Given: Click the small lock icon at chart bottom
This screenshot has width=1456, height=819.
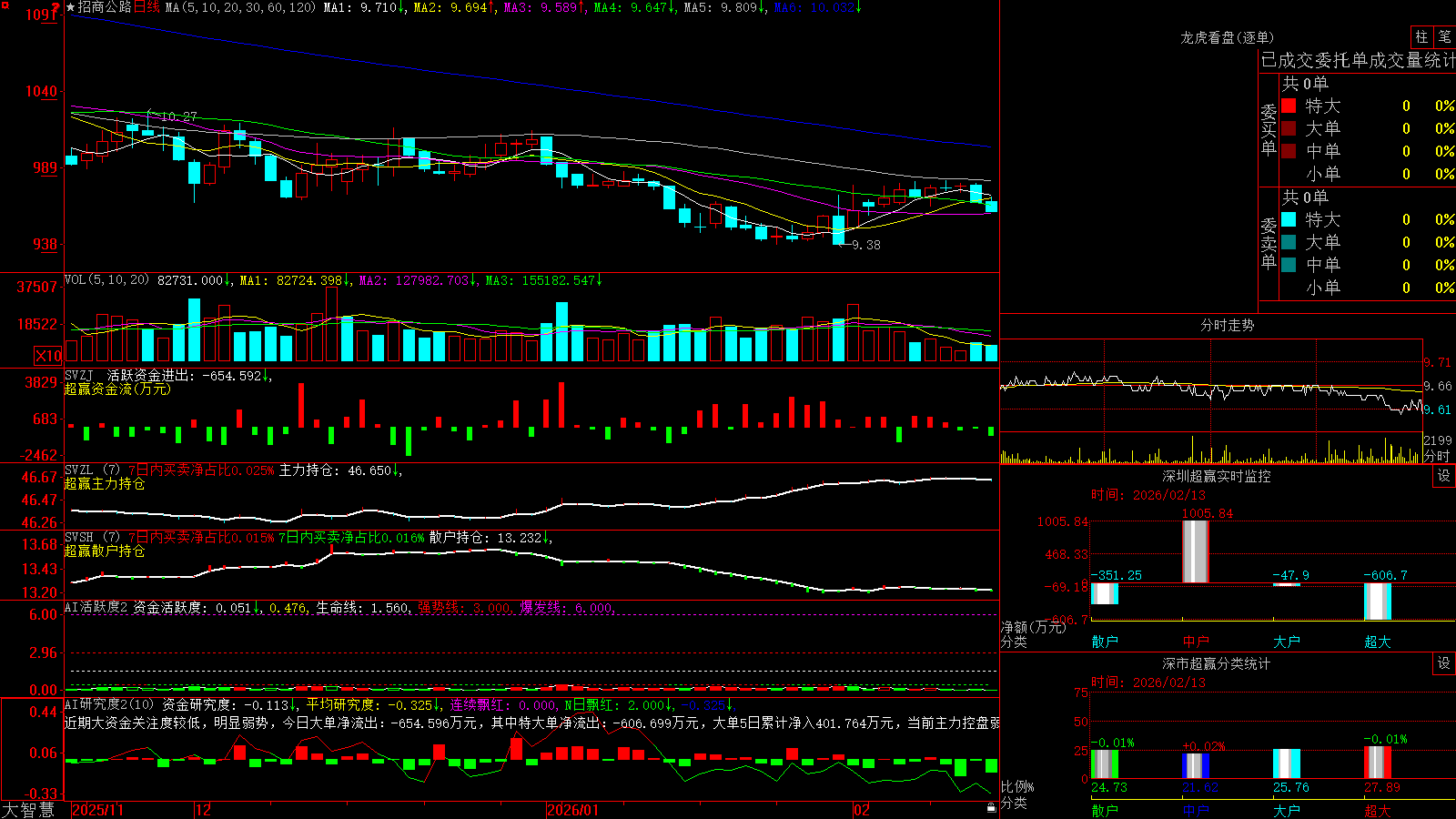Looking at the screenshot, I should [x=991, y=807].
